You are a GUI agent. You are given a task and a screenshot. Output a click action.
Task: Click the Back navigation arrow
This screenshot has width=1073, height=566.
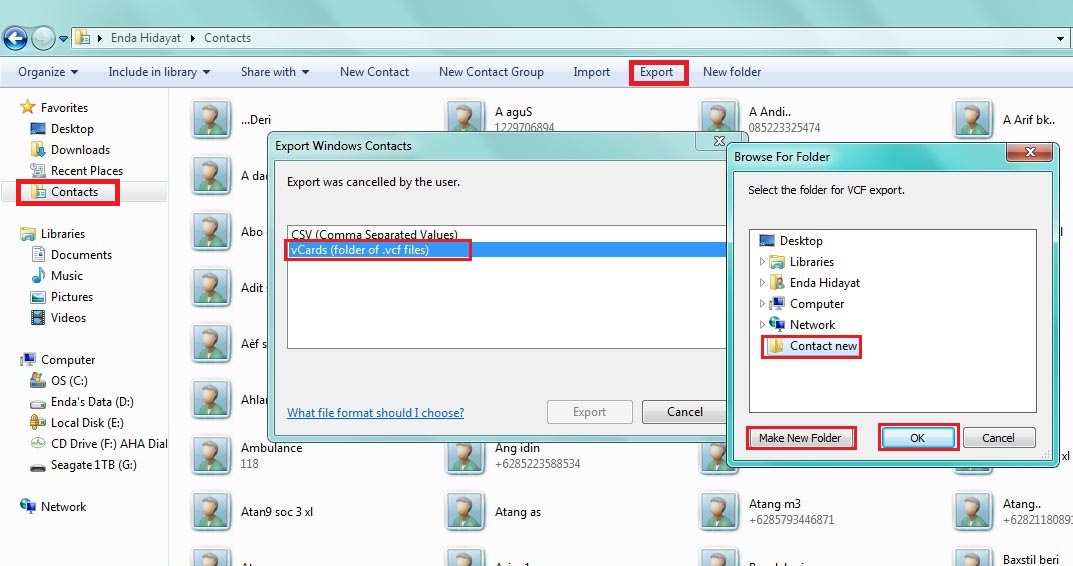15,38
